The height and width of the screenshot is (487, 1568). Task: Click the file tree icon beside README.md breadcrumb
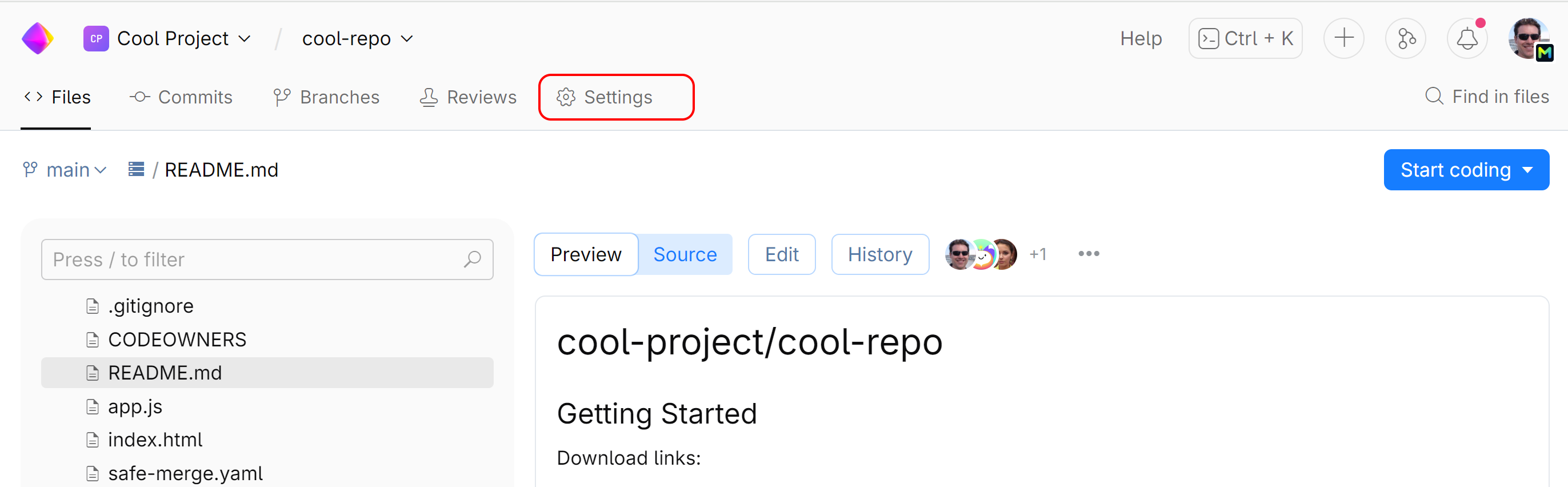[x=135, y=169]
